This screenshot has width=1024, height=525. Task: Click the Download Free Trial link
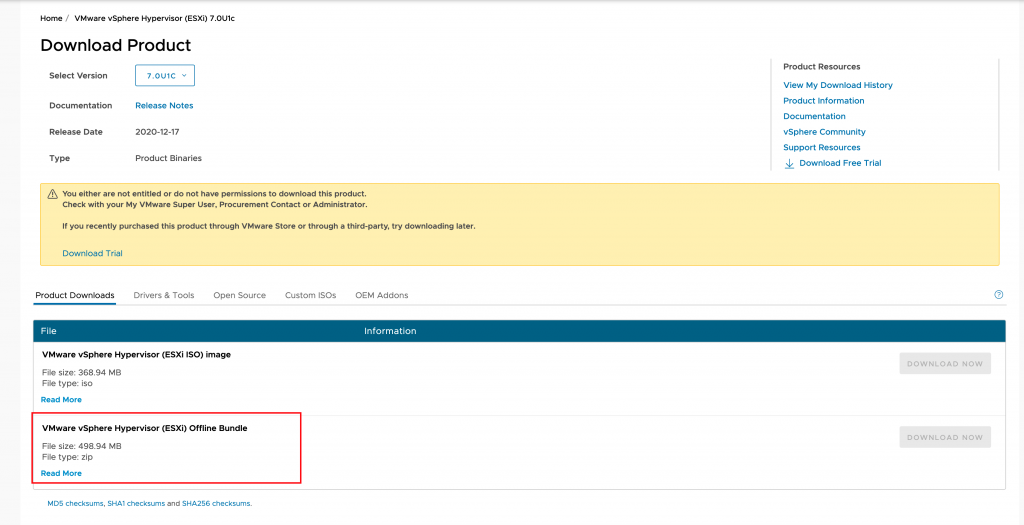click(x=840, y=163)
